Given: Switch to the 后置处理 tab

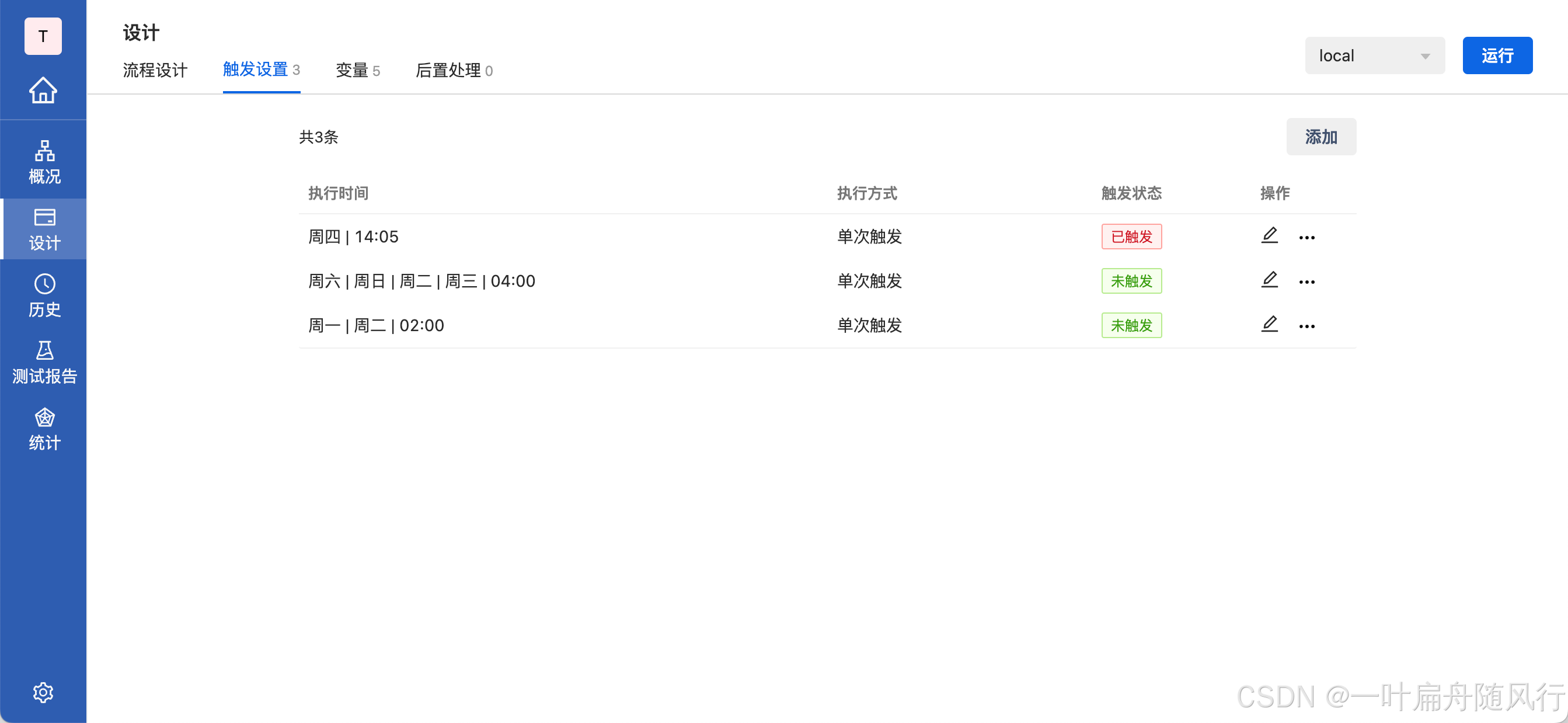Looking at the screenshot, I should [x=454, y=70].
